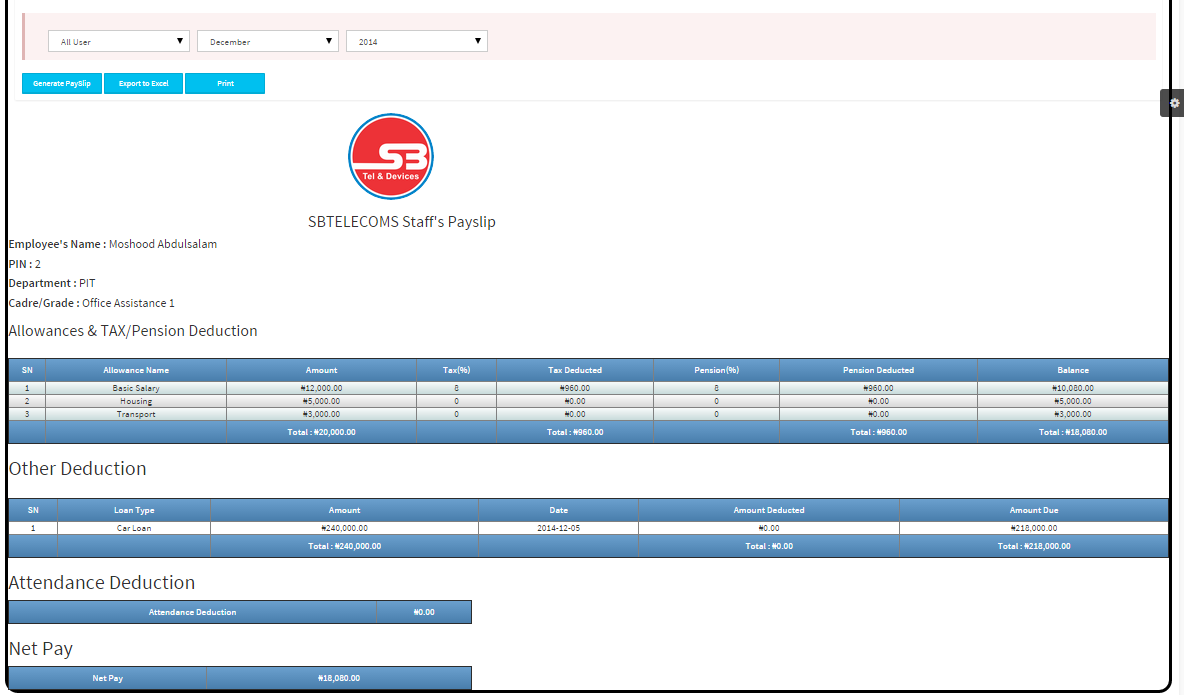Open the 2014 year selector
1184x695 pixels.
pyautogui.click(x=416, y=41)
